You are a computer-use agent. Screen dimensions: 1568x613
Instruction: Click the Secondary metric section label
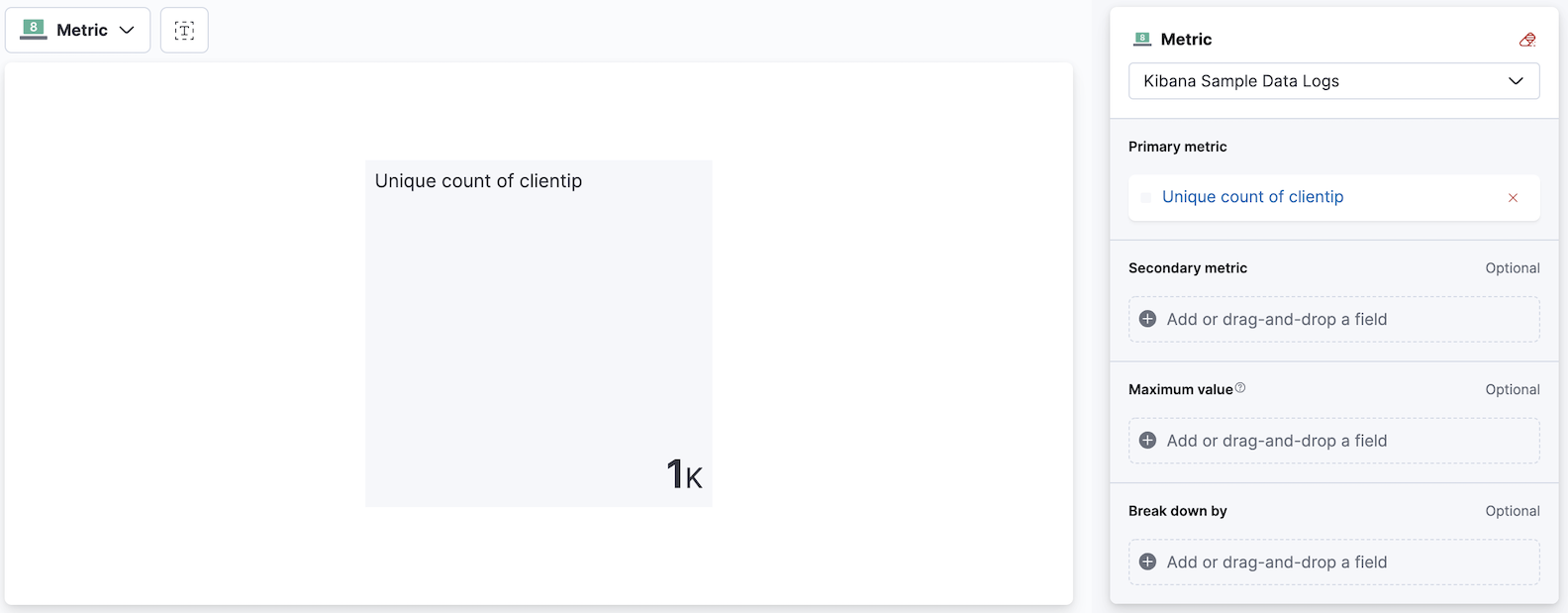[x=1187, y=267]
